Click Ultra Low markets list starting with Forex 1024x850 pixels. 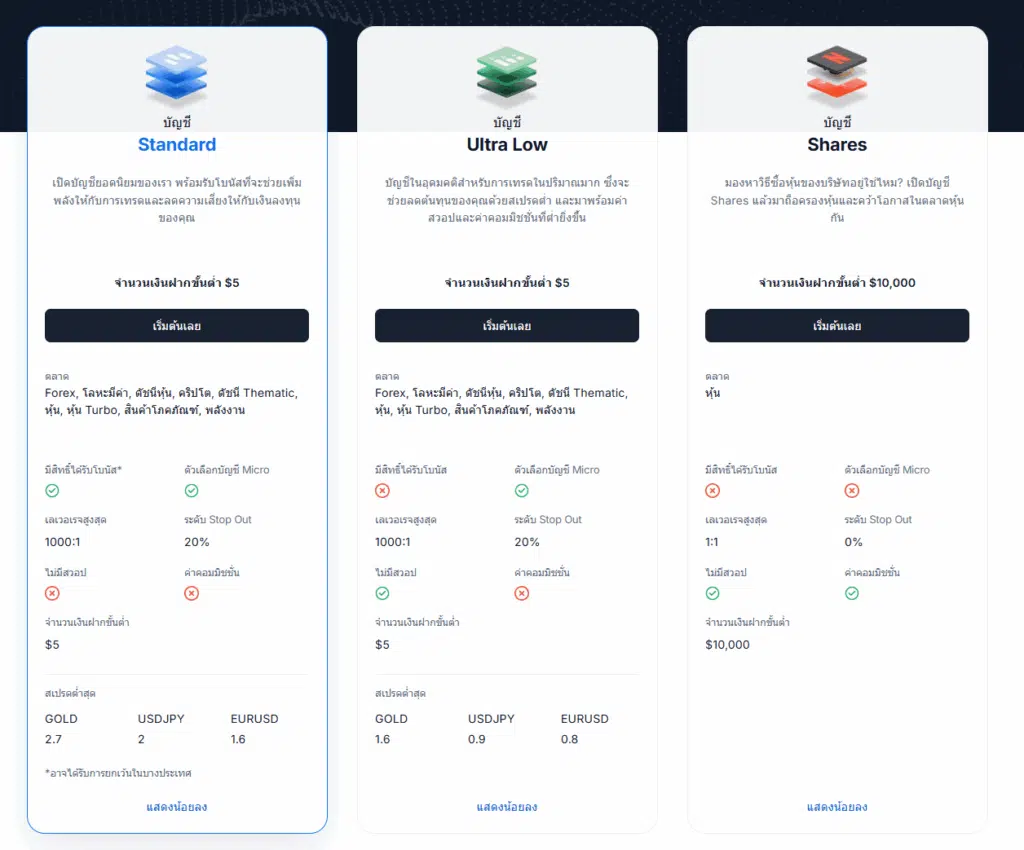pyautogui.click(x=502, y=401)
